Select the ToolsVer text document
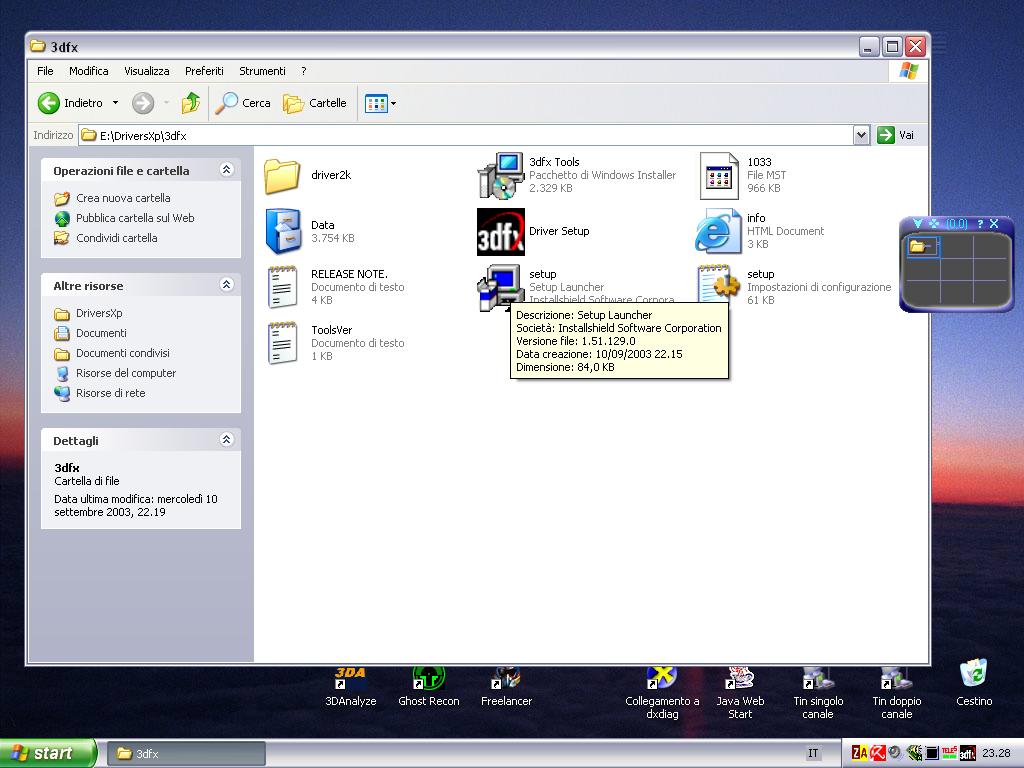 (283, 344)
